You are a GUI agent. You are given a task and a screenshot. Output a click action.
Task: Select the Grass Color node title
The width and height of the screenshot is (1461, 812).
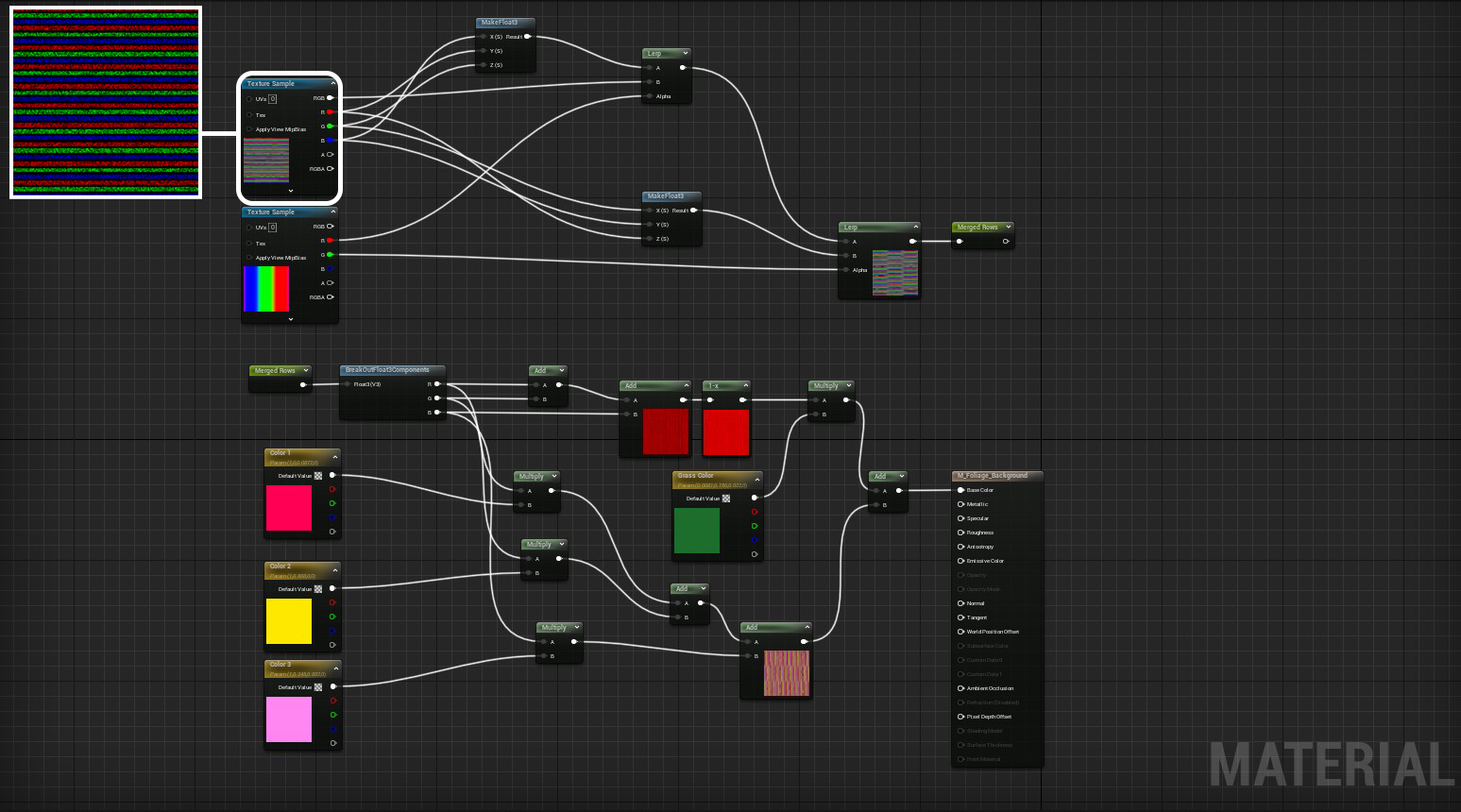point(696,476)
